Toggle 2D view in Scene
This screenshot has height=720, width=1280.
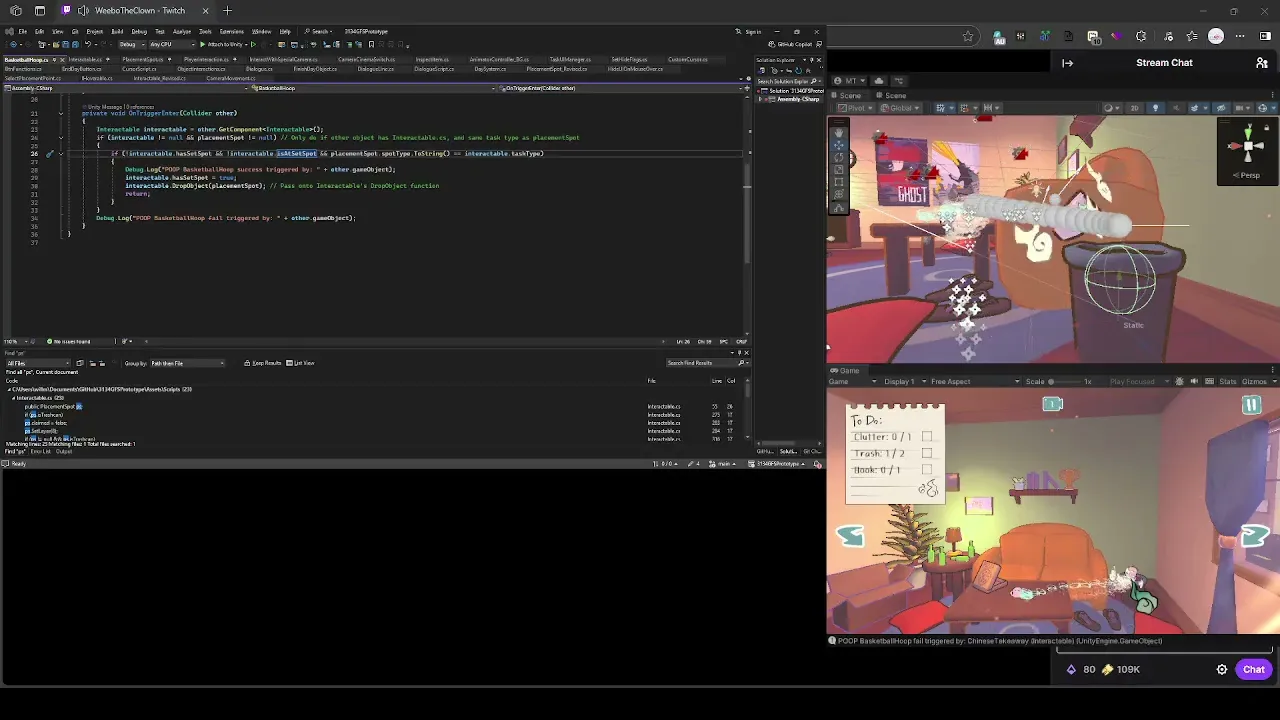(x=1134, y=108)
